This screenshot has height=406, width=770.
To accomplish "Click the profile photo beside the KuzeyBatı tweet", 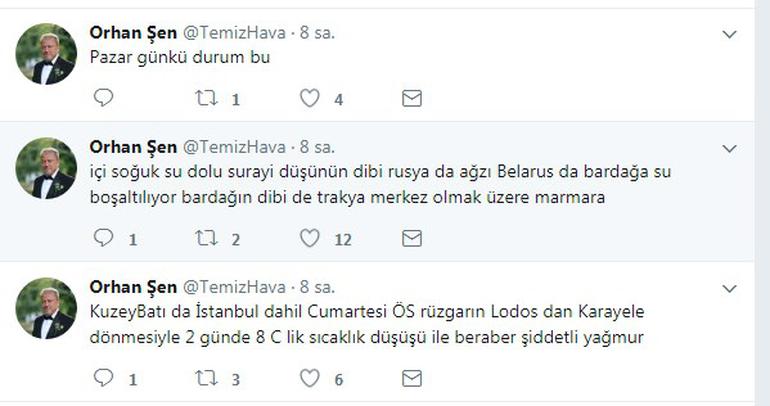I will [x=46, y=308].
